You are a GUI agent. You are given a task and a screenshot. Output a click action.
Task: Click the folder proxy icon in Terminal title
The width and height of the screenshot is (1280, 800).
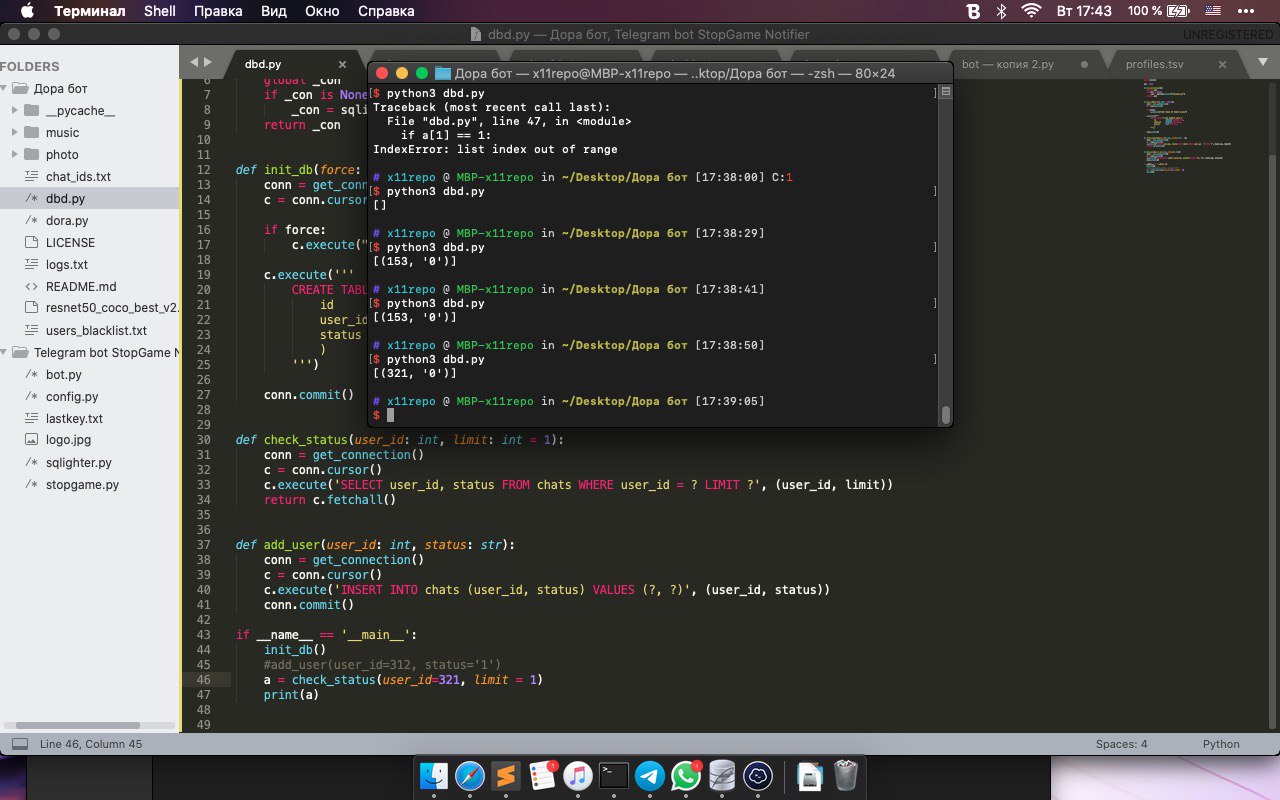coord(443,73)
